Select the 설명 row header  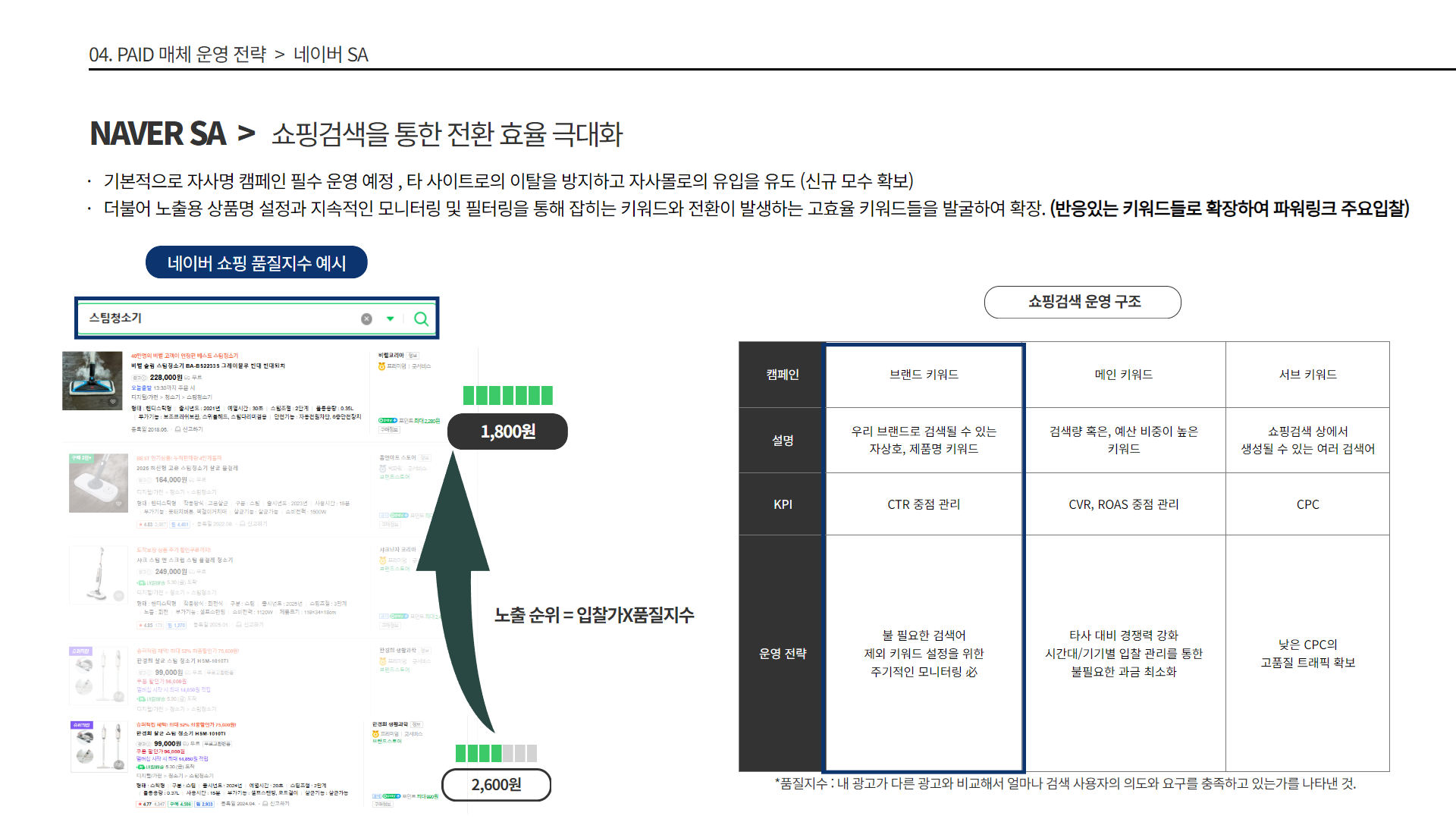782,441
